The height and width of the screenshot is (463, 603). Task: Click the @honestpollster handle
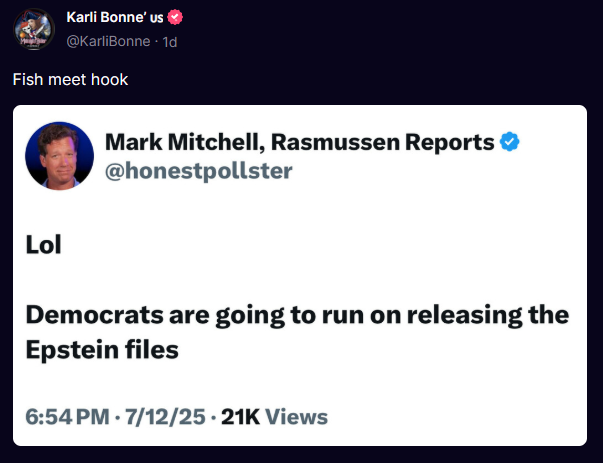pyautogui.click(x=198, y=171)
